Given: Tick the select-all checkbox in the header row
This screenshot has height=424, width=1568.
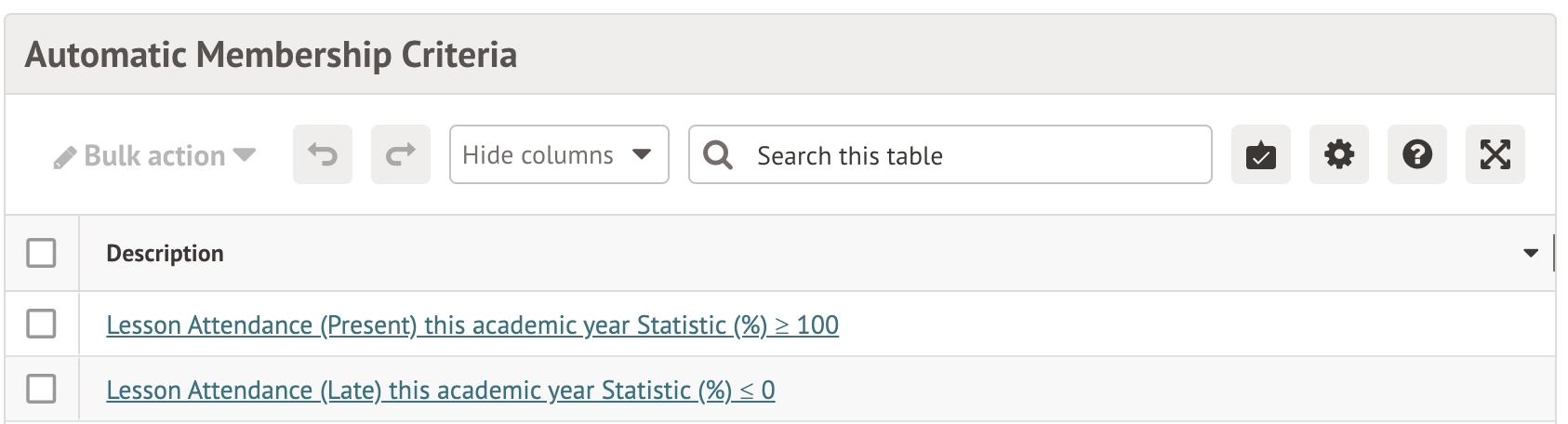Looking at the screenshot, I should 41,253.
